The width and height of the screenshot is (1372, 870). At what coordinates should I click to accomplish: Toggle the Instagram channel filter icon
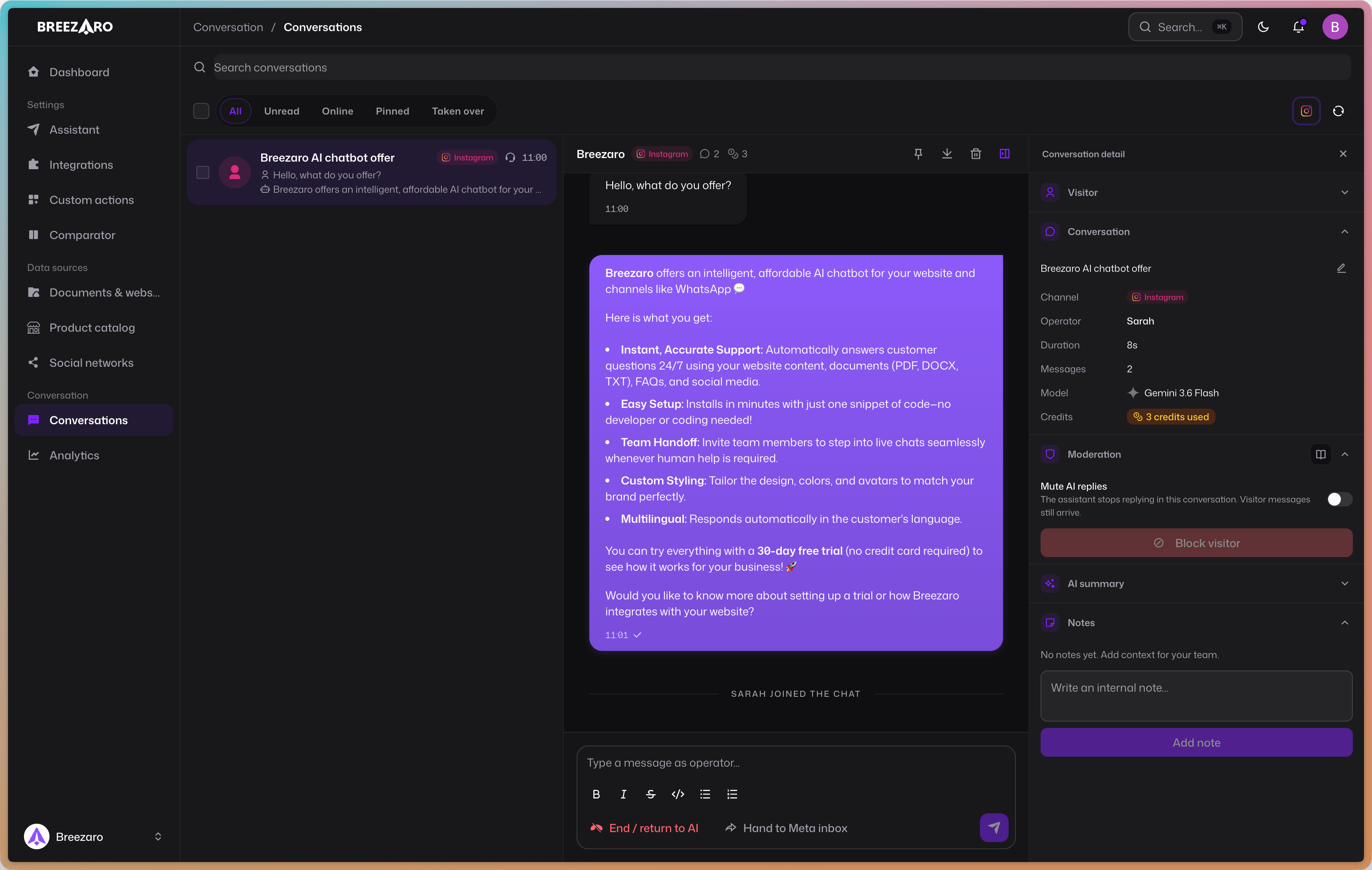[1306, 111]
